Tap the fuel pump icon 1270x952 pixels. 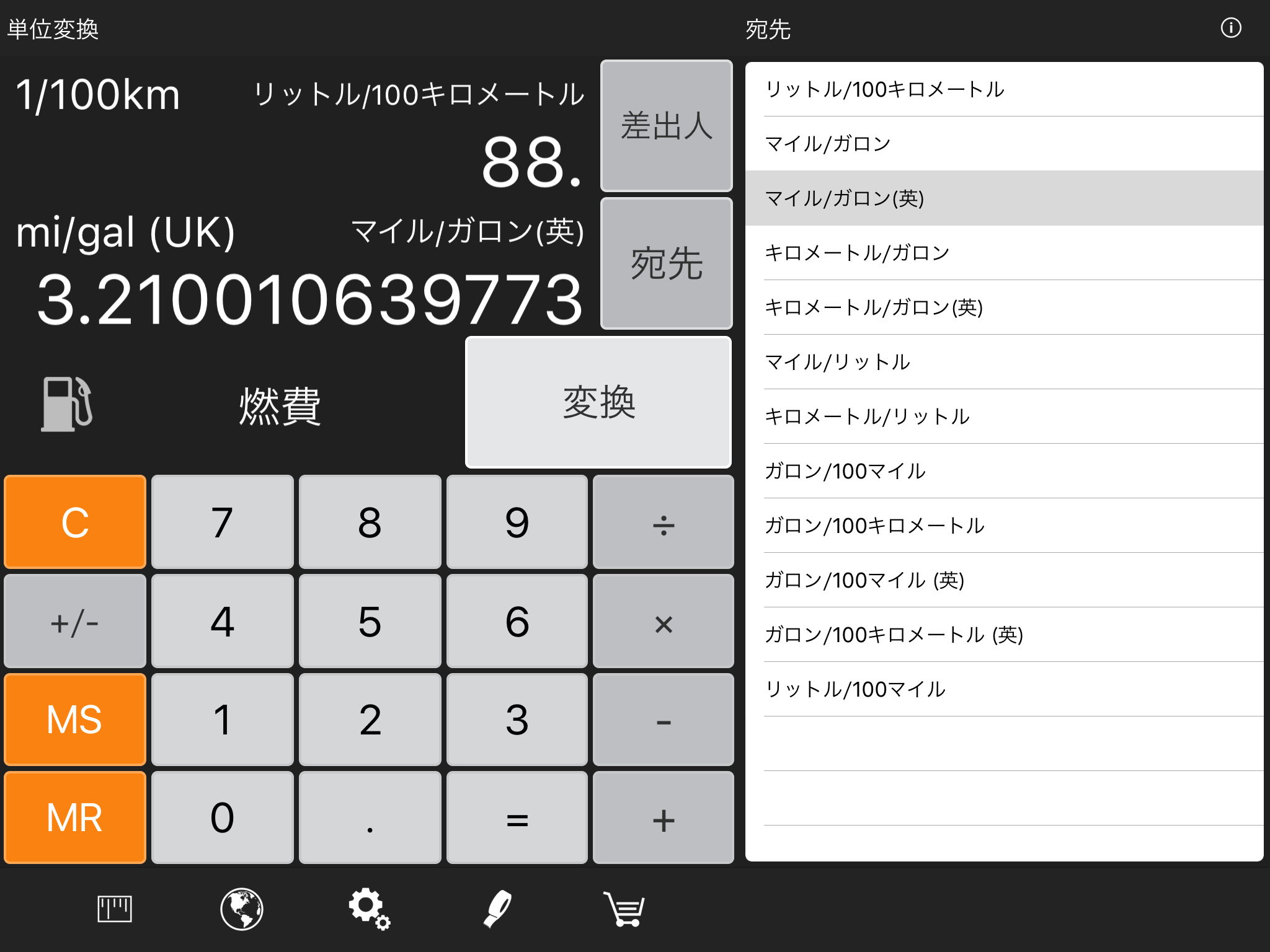pos(67,404)
